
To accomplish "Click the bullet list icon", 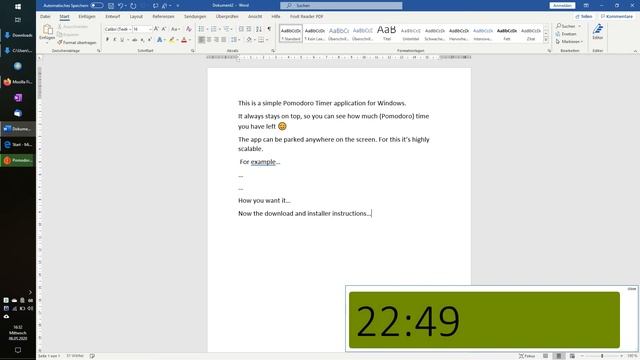I will (201, 29).
